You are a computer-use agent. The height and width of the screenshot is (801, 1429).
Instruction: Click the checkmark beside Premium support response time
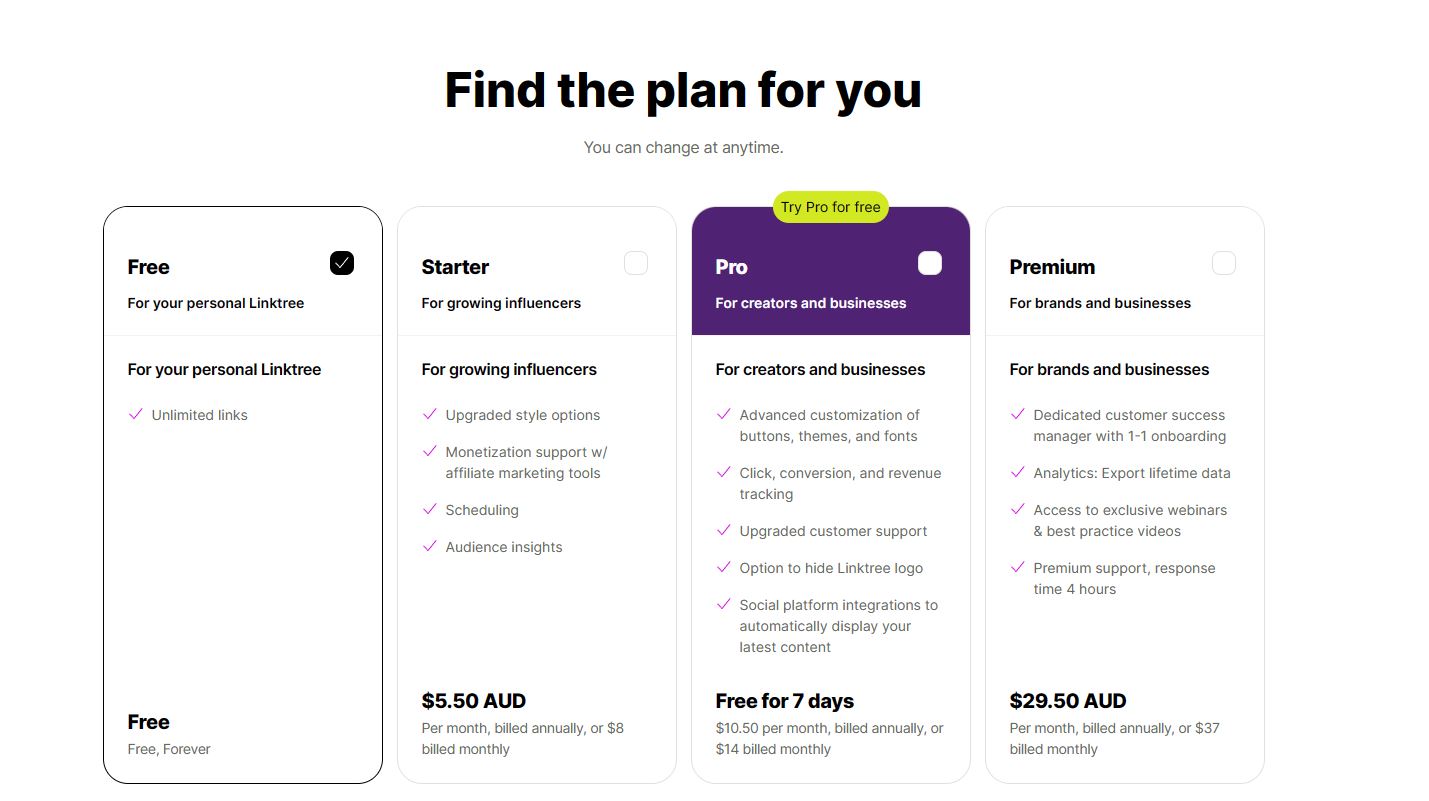pyautogui.click(x=1018, y=567)
